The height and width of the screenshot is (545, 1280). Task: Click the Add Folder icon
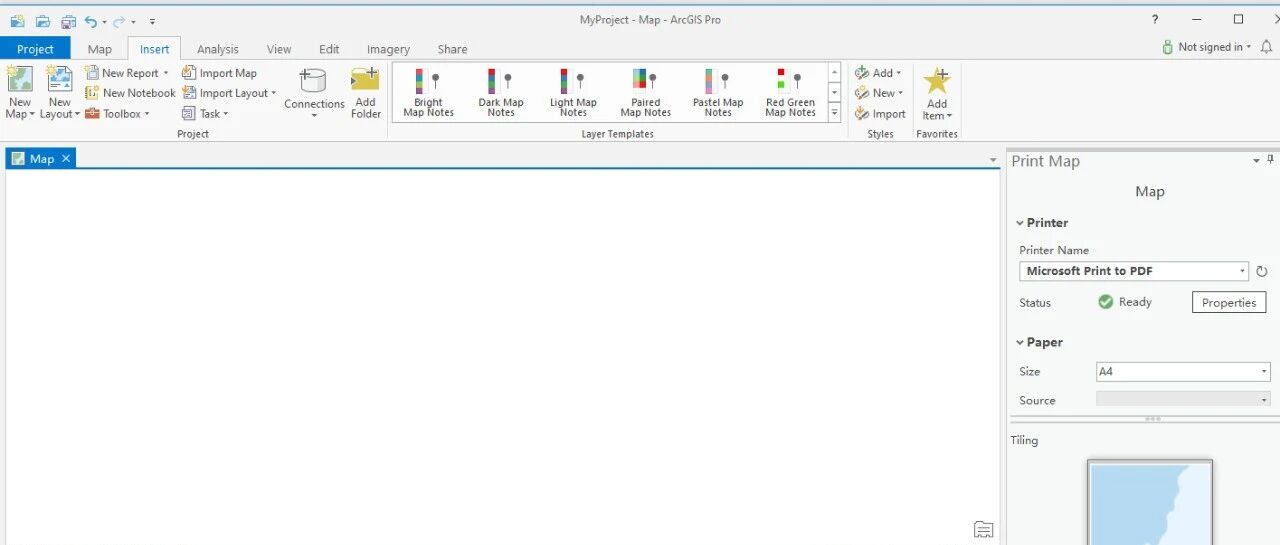pyautogui.click(x=366, y=93)
